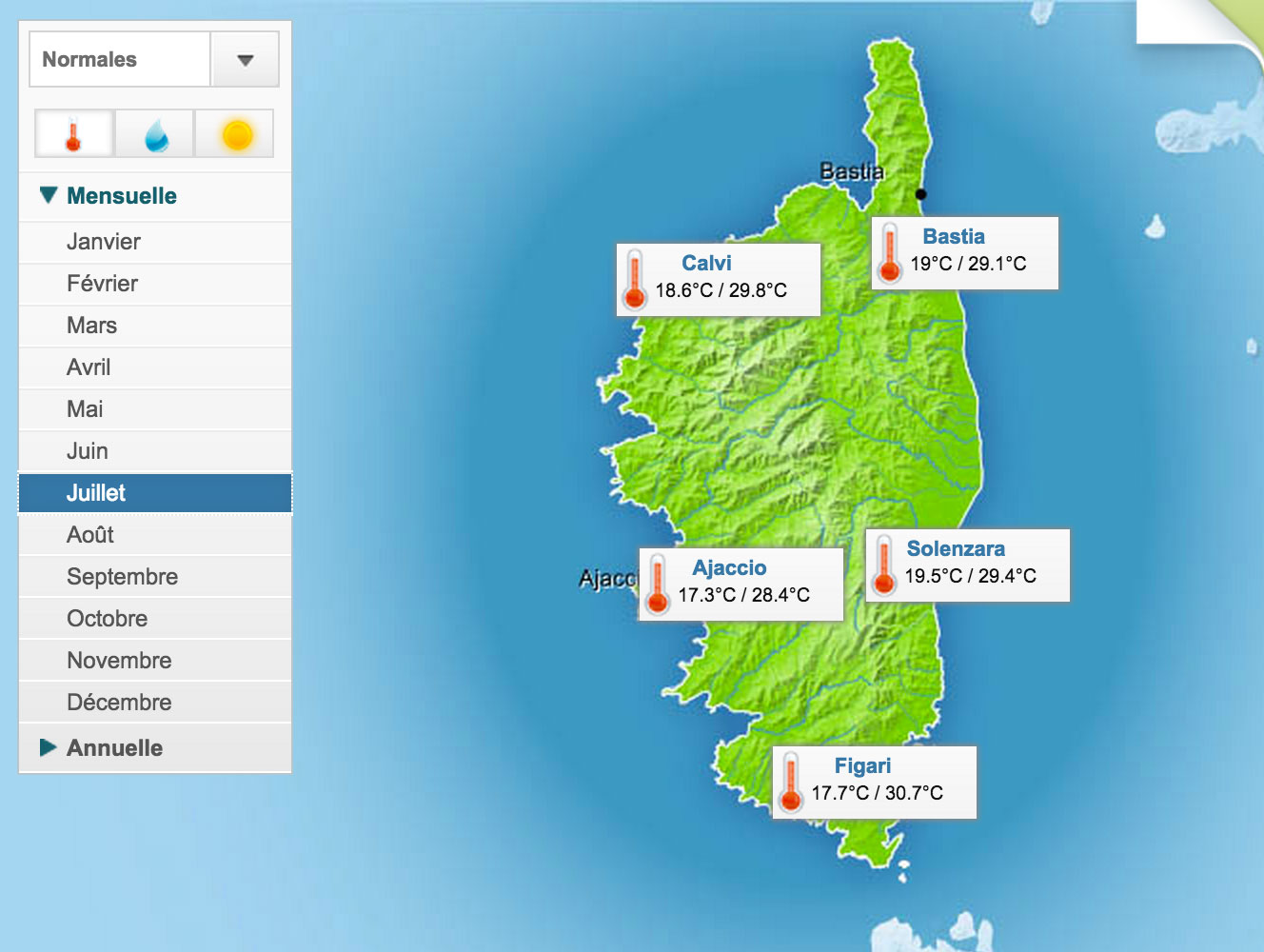Choose Mai in the month list

tap(155, 409)
